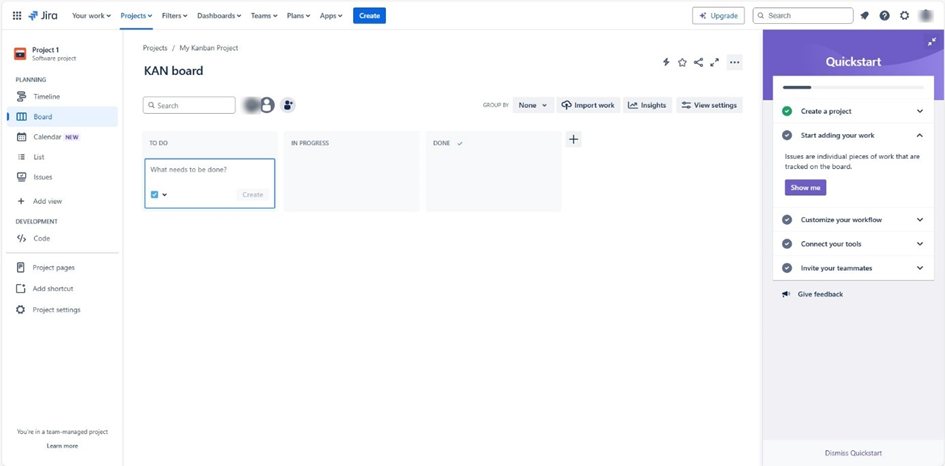The height and width of the screenshot is (466, 945).
Task: Open the app switcher grid icon
Action: [x=17, y=16]
